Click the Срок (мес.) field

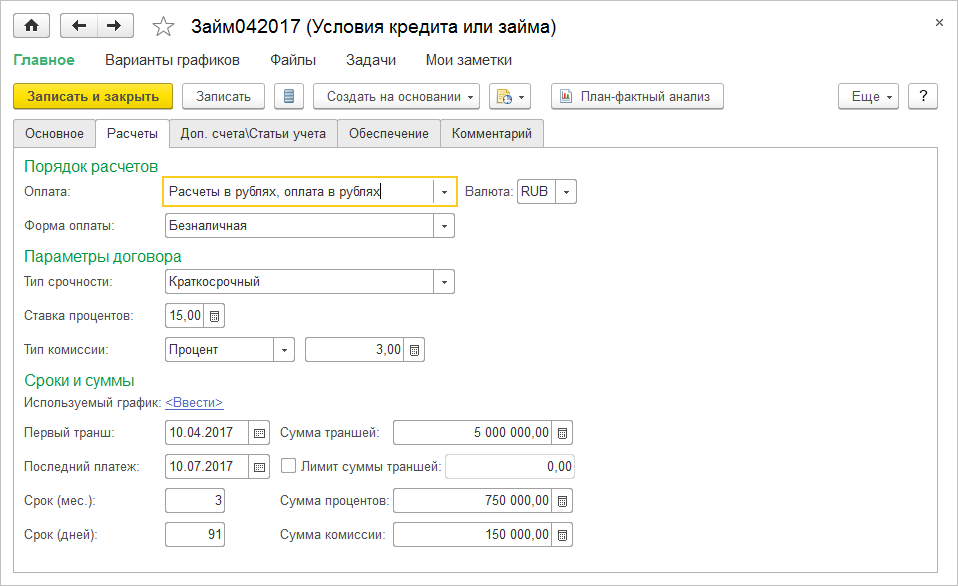(195, 501)
